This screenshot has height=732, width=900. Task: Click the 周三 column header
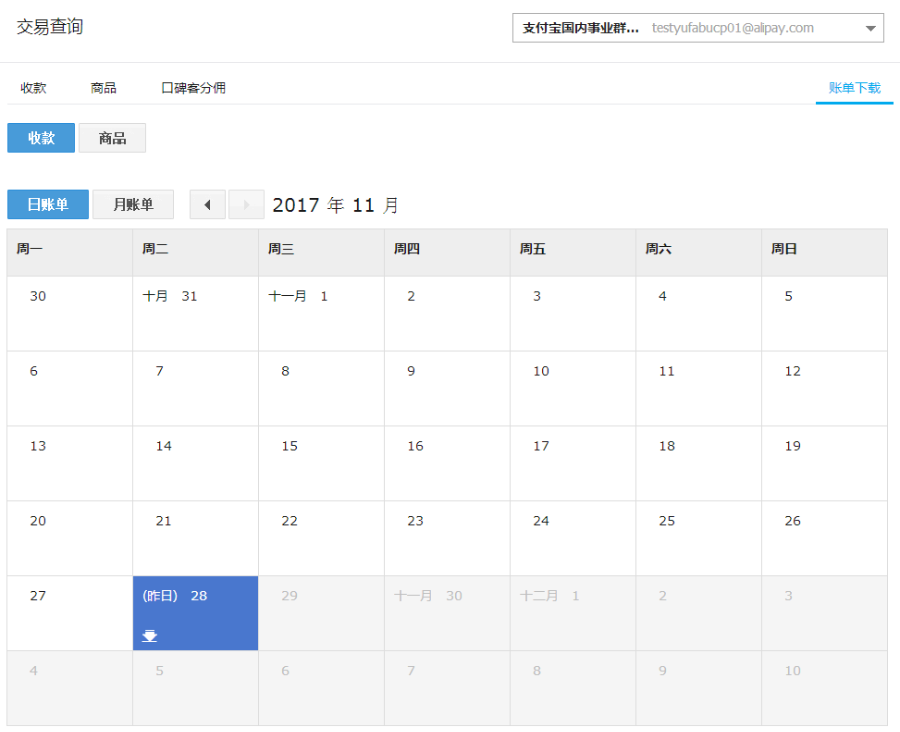pos(321,253)
